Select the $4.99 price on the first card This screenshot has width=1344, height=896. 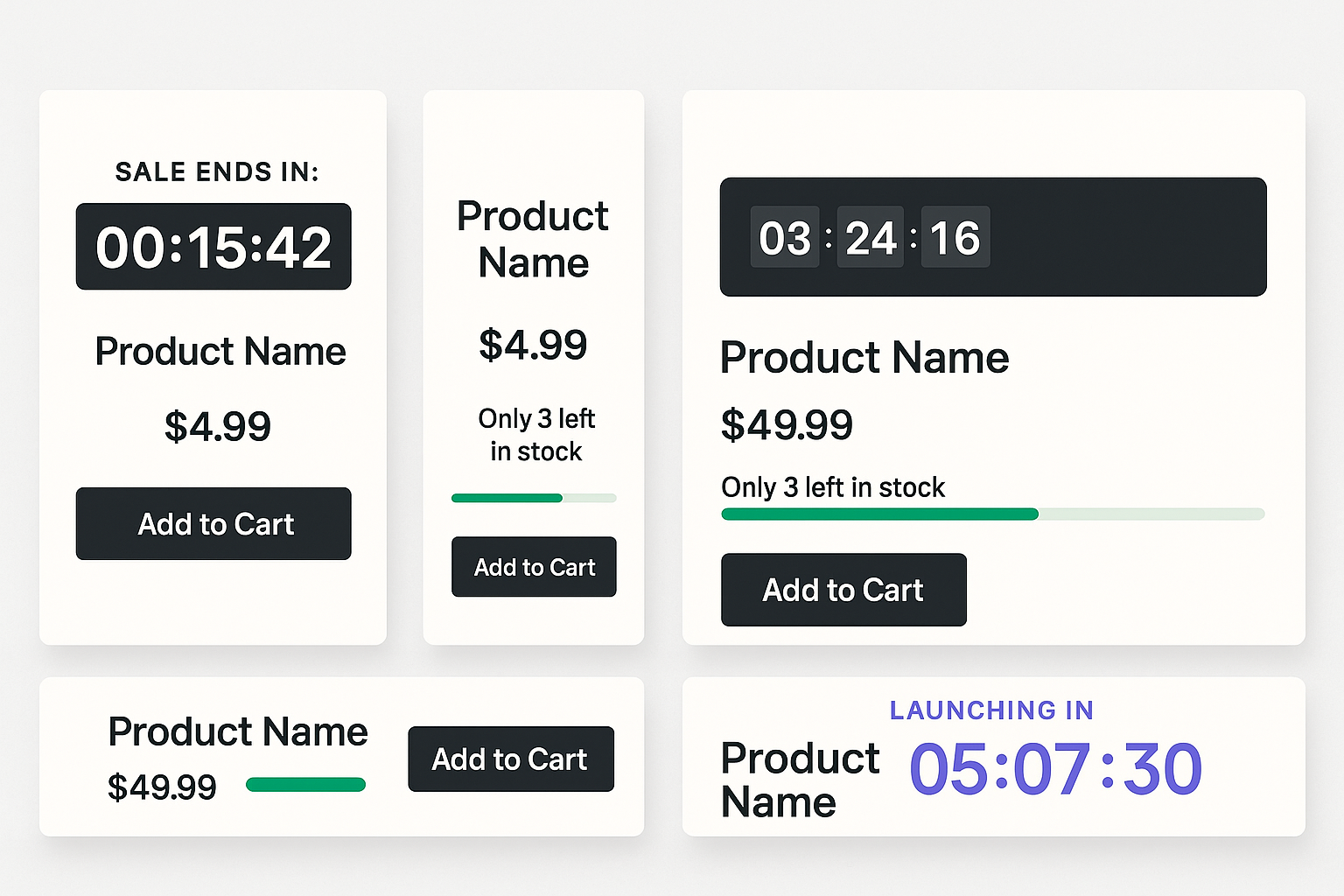point(217,426)
